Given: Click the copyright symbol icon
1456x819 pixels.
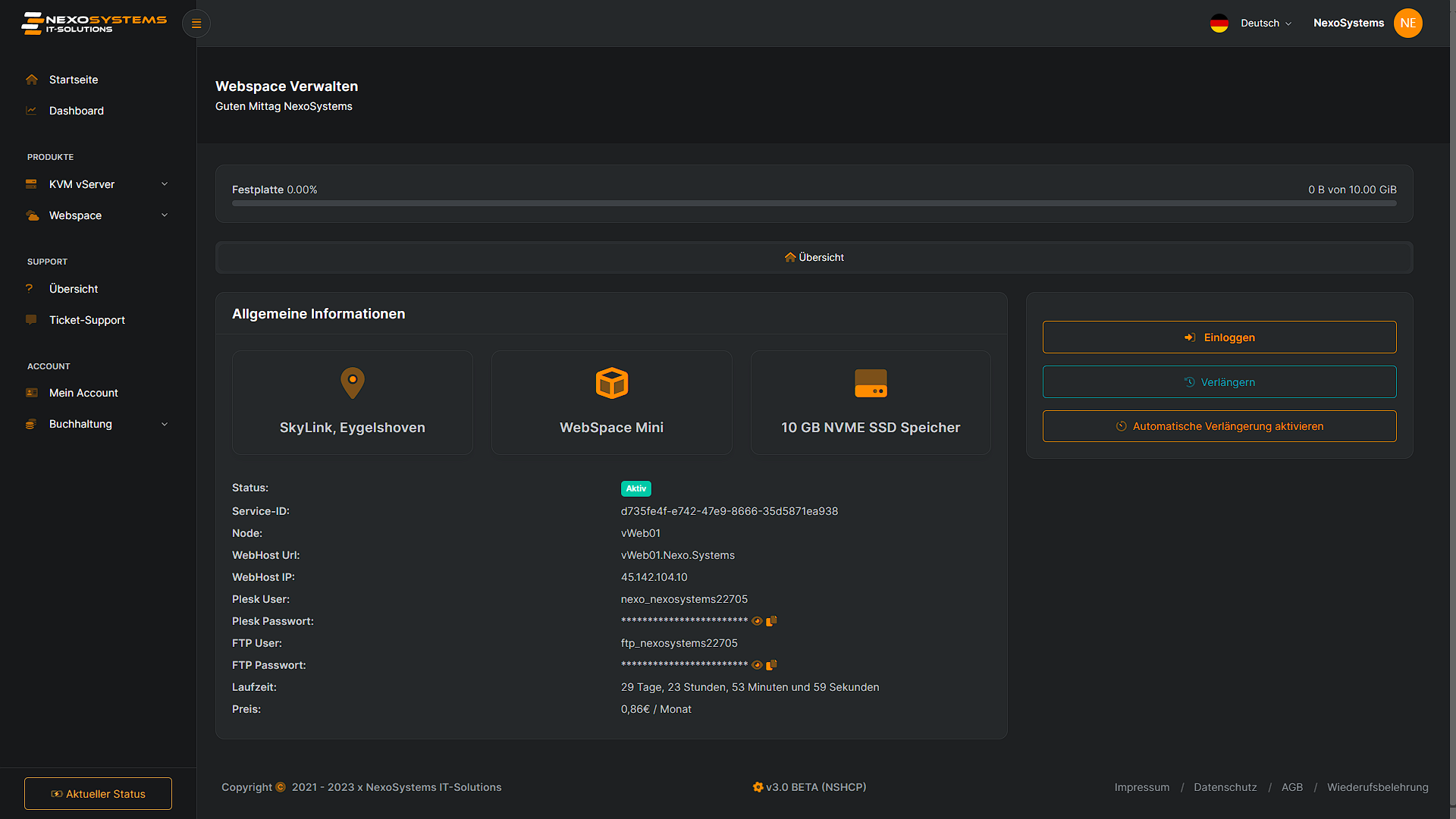Looking at the screenshot, I should point(281,787).
